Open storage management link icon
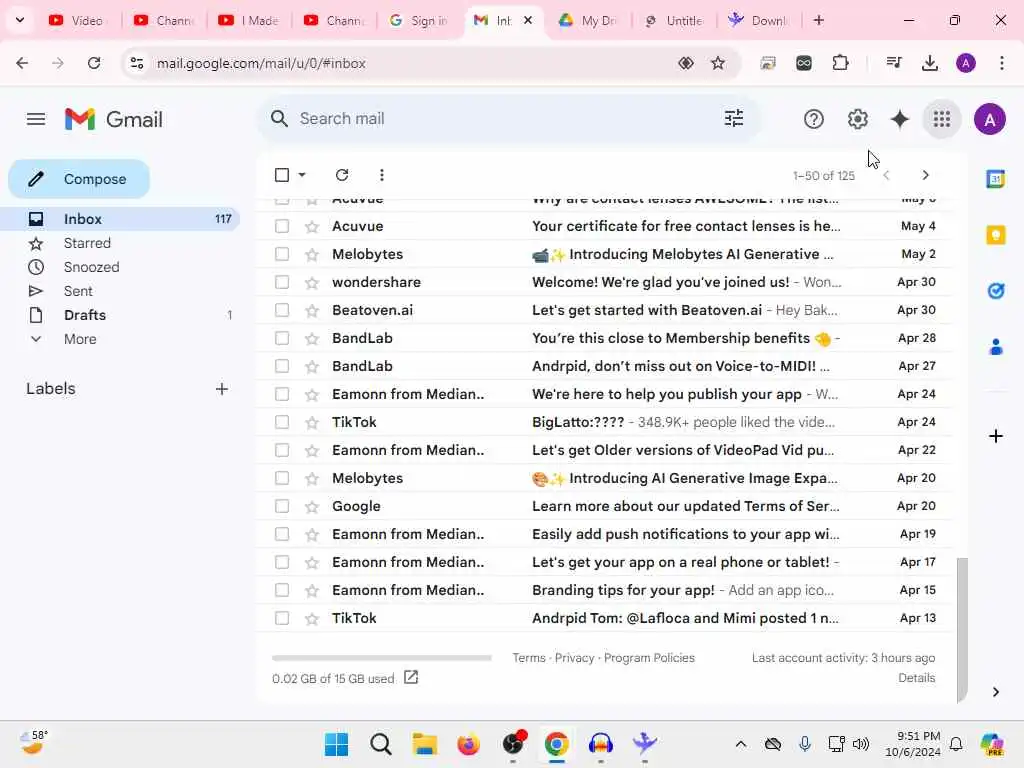This screenshot has height=768, width=1024. [411, 677]
